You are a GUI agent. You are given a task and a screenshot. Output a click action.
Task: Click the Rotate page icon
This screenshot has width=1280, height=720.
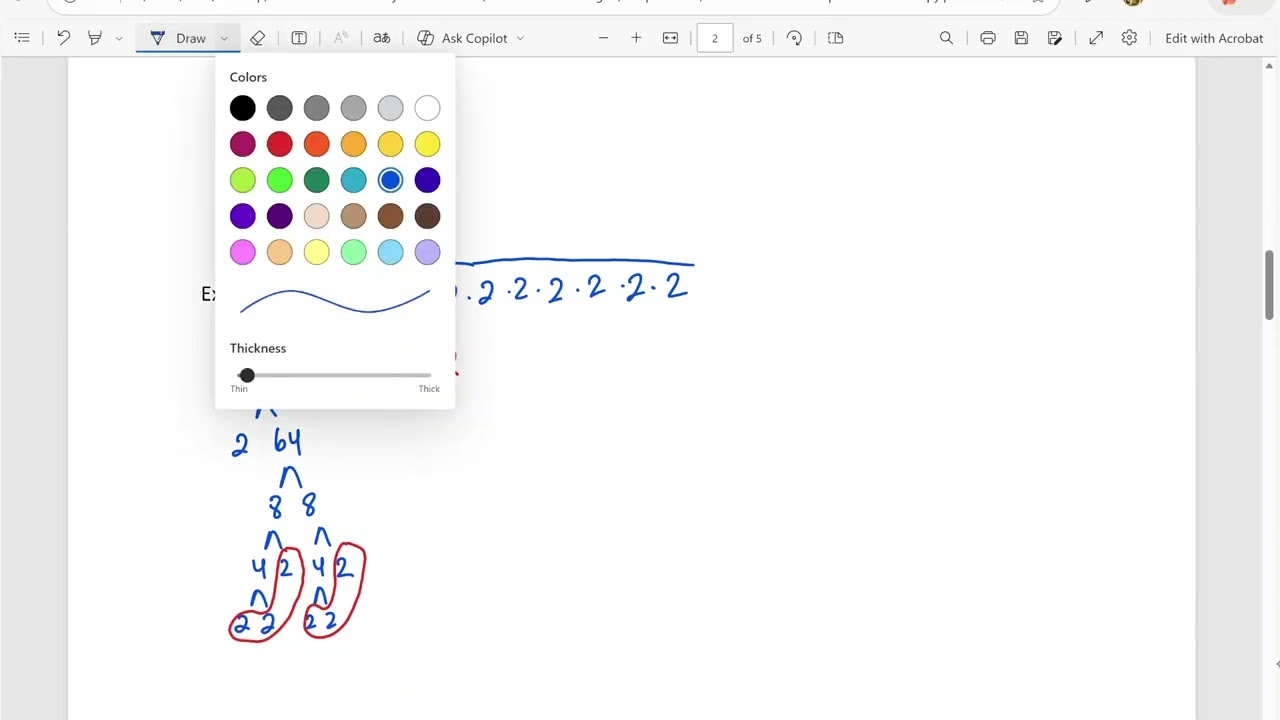794,38
